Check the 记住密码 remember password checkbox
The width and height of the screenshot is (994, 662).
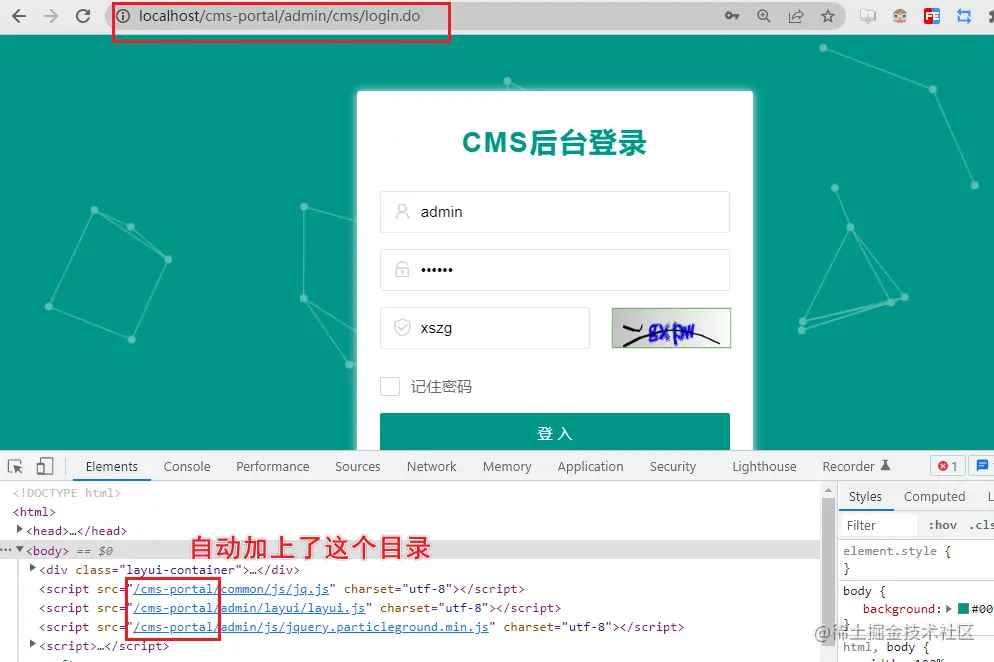tap(390, 386)
